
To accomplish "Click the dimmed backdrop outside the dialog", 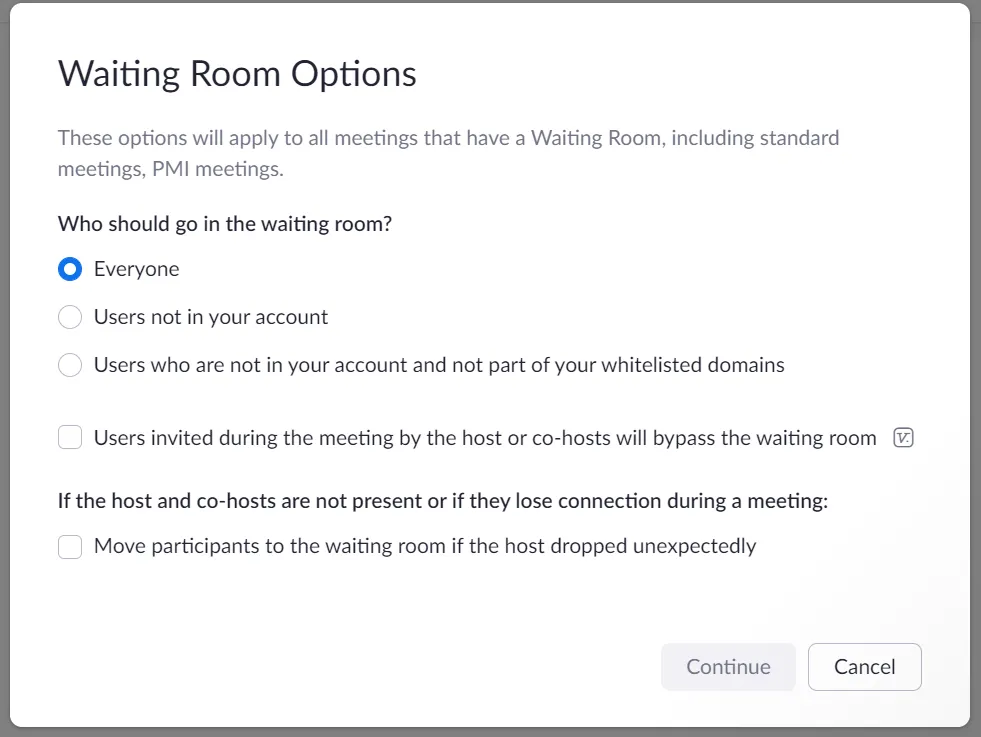I will (x=975, y=400).
